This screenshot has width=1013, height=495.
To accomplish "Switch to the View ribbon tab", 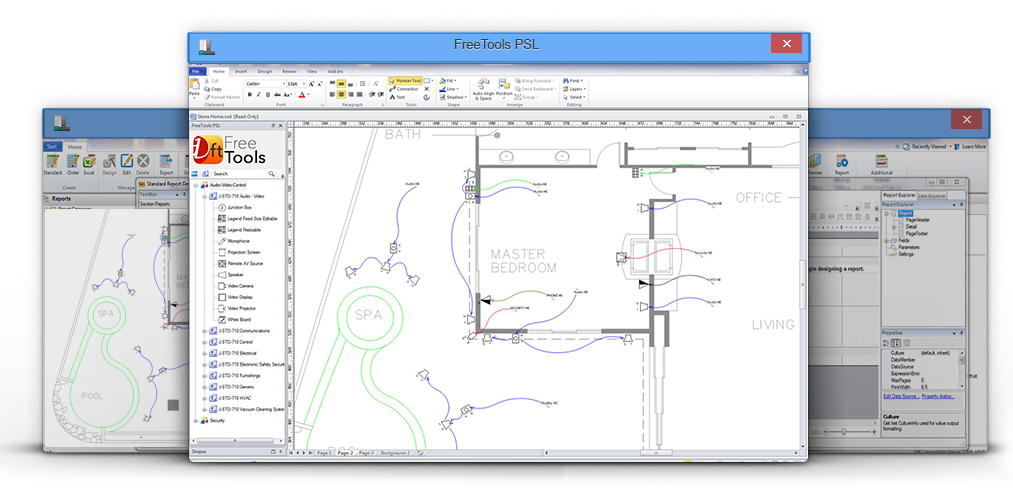I will point(312,71).
